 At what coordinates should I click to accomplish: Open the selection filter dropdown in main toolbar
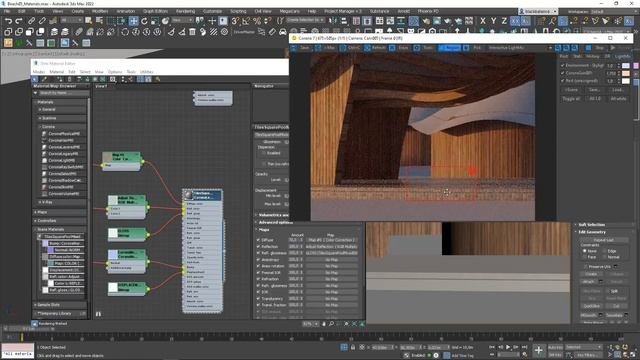click(70, 20)
